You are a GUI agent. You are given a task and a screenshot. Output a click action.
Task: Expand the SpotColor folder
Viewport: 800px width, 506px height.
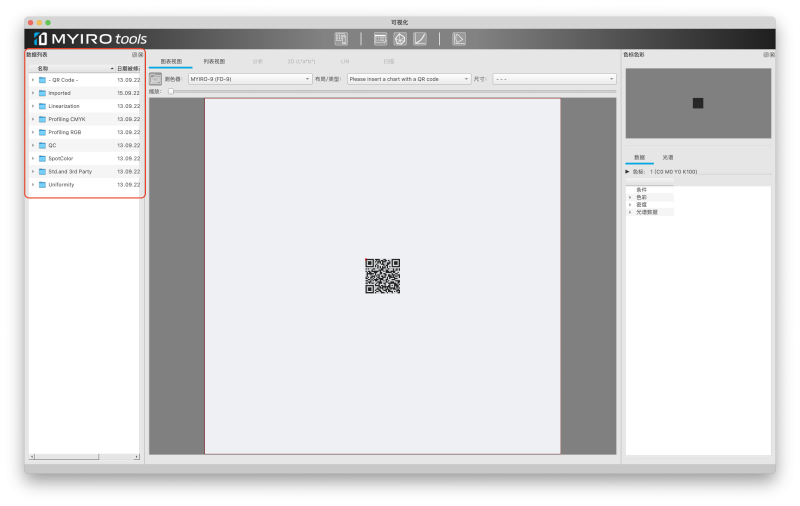pyautogui.click(x=33, y=159)
